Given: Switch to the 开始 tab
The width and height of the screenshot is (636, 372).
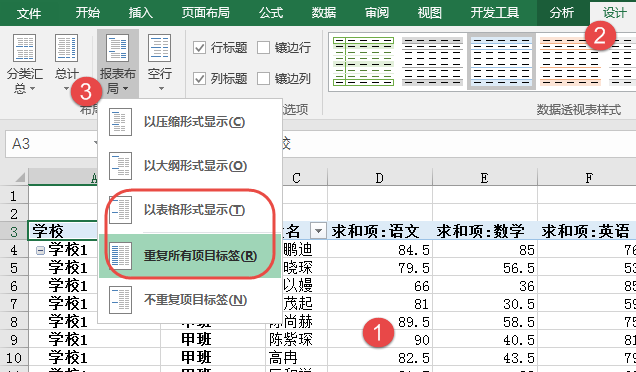Looking at the screenshot, I should [x=88, y=13].
